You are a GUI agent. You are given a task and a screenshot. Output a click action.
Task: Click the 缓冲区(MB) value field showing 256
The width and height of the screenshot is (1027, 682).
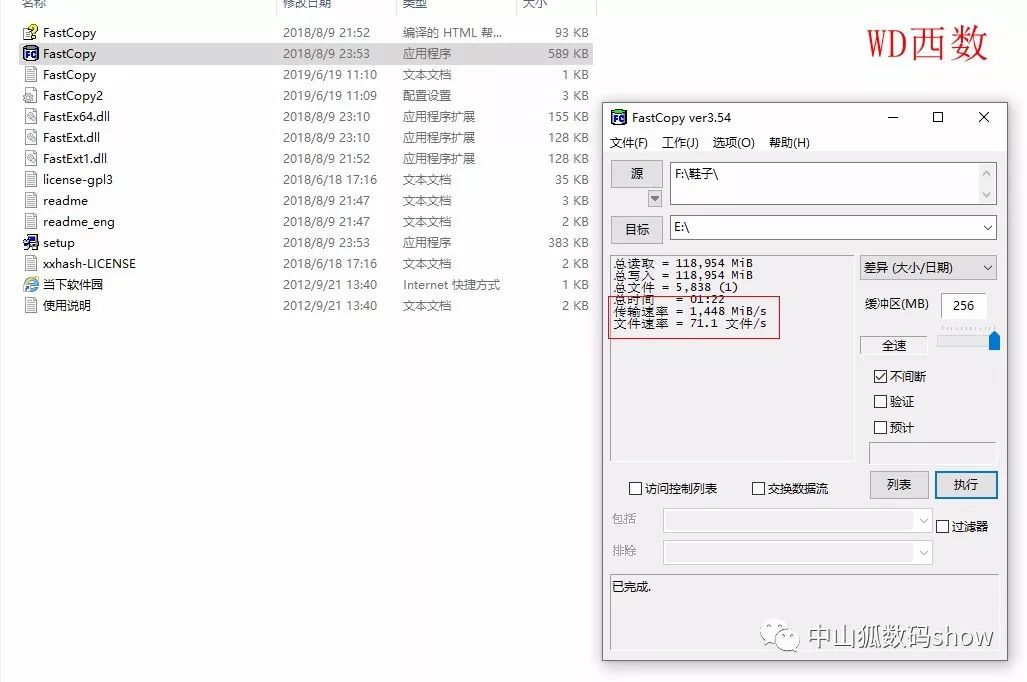965,306
